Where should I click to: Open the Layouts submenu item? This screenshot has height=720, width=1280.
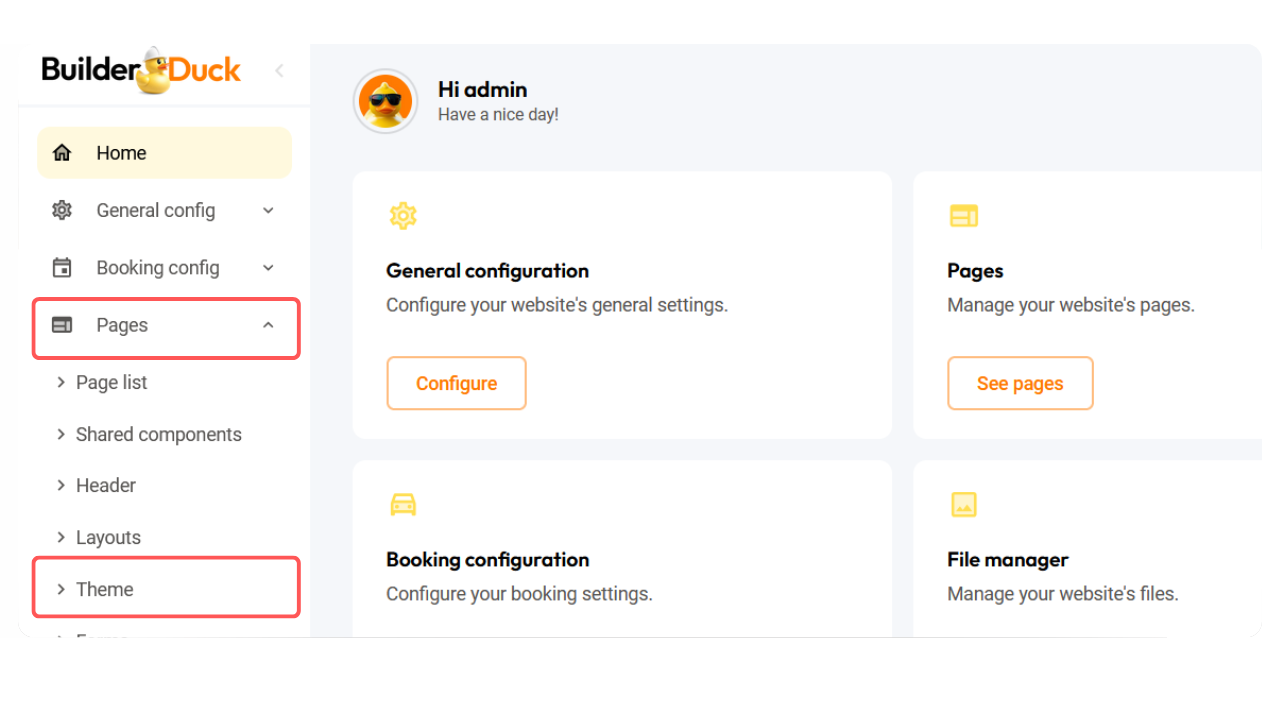coord(108,537)
